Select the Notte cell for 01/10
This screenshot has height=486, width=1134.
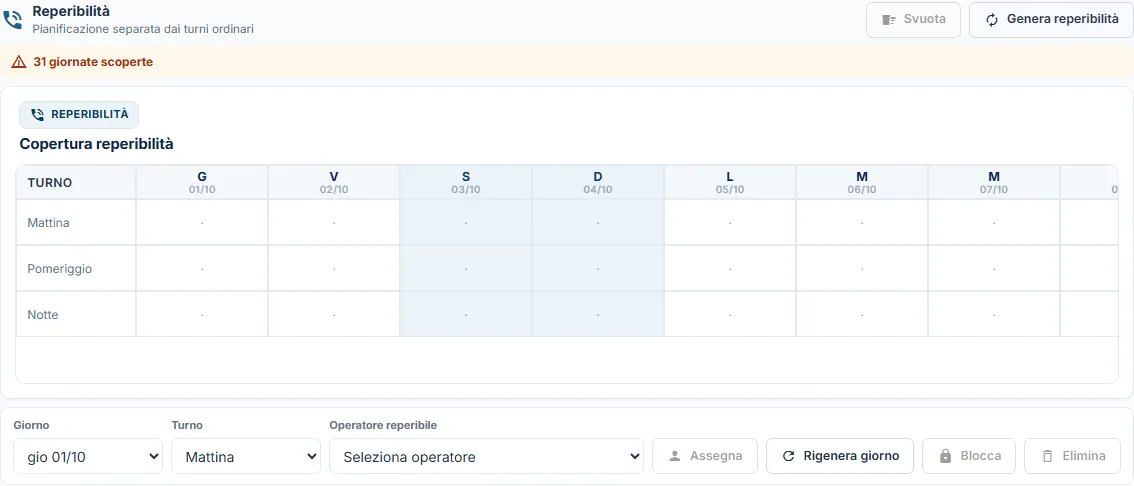tap(202, 315)
